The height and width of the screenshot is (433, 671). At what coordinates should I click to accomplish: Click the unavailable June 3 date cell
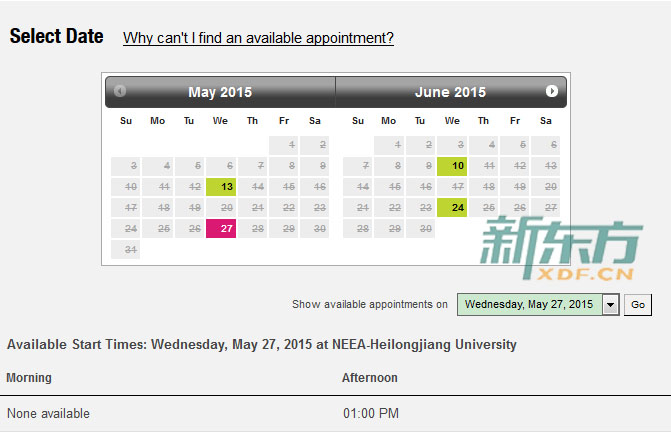tap(452, 145)
